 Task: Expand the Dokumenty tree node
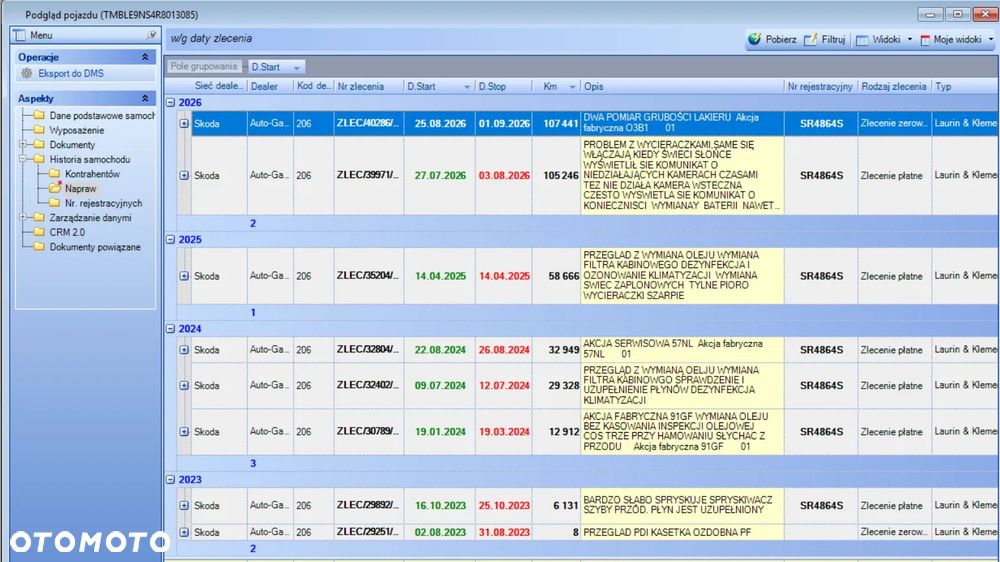23,145
